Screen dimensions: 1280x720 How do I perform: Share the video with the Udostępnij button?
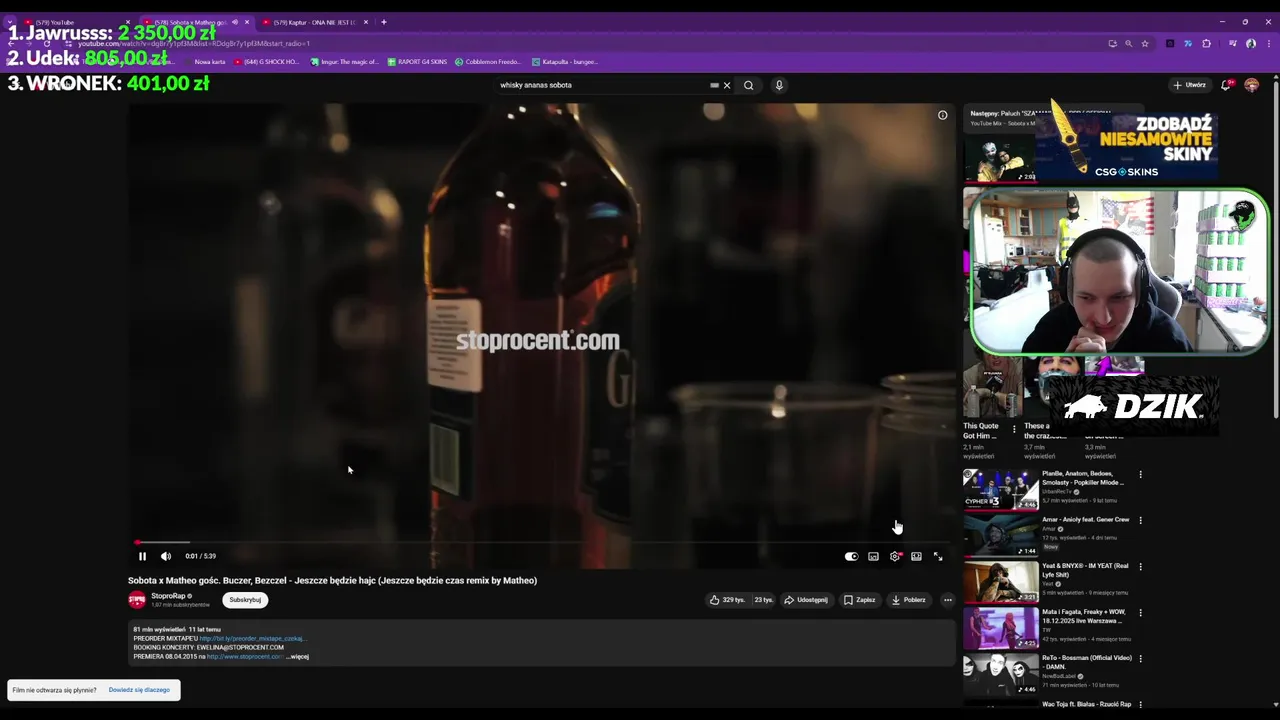pyautogui.click(x=806, y=600)
